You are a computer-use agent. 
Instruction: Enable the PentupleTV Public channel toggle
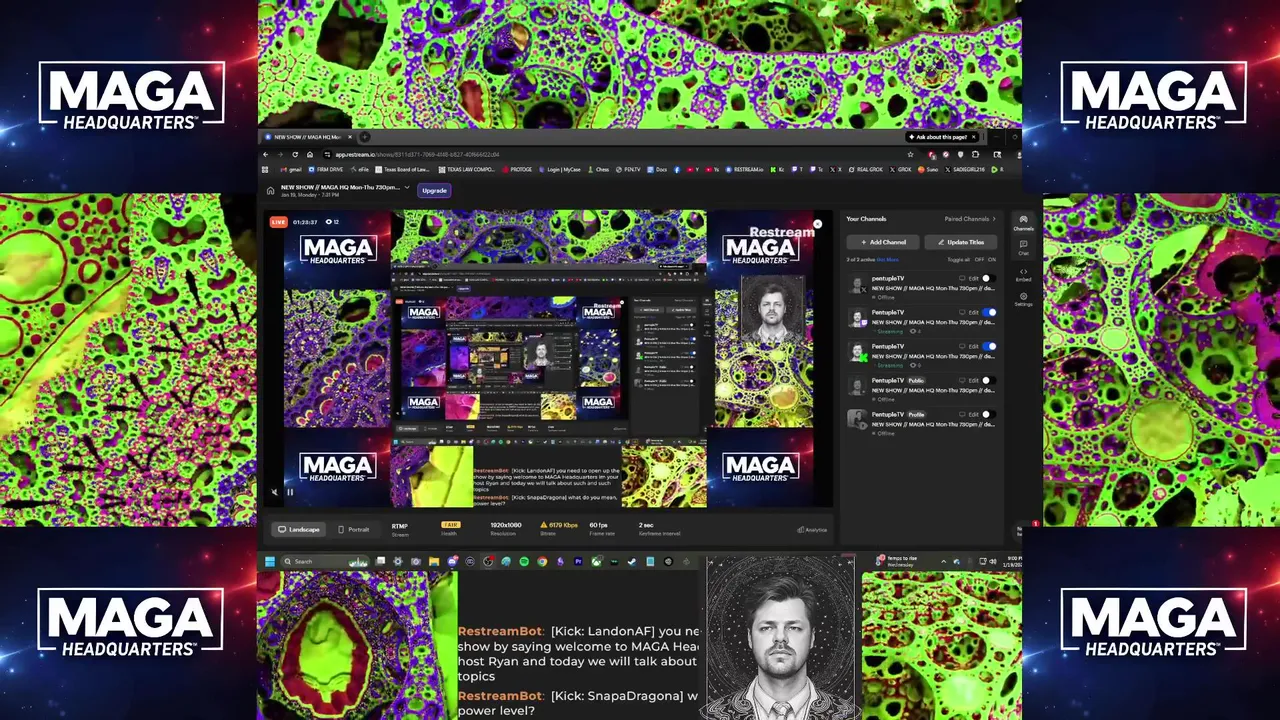coord(987,381)
